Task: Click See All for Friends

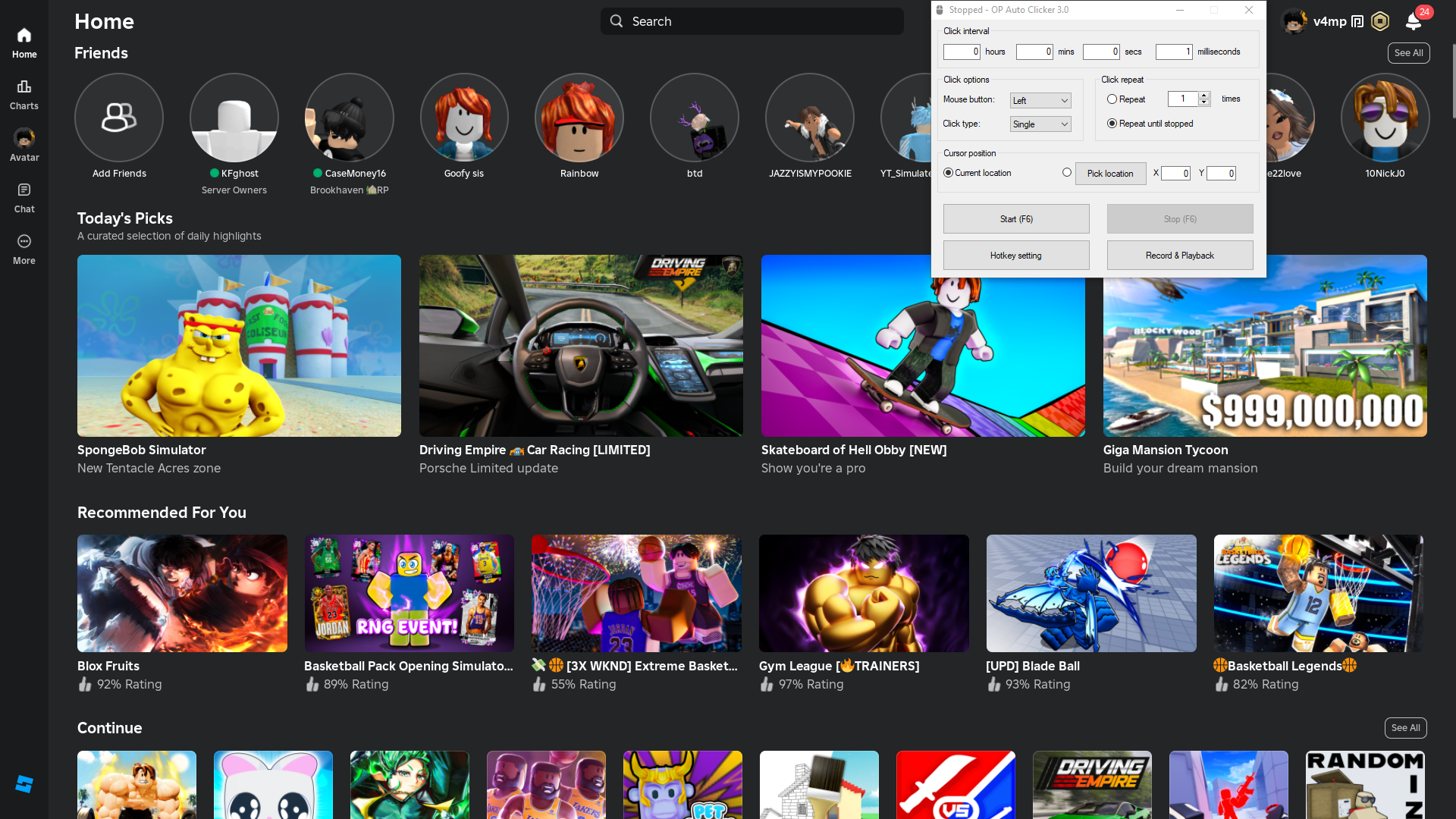Action: 1409,53
